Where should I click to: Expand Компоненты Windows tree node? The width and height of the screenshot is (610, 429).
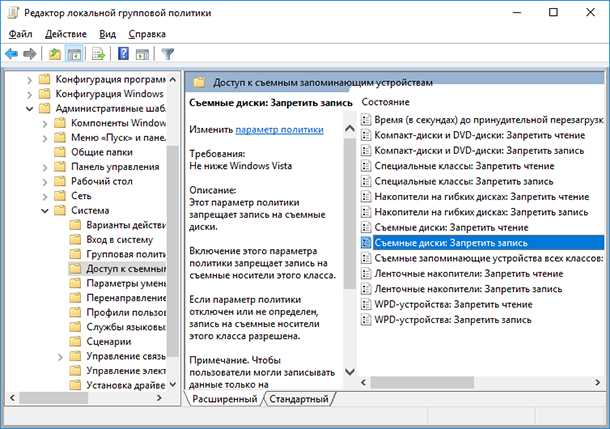click(x=45, y=124)
